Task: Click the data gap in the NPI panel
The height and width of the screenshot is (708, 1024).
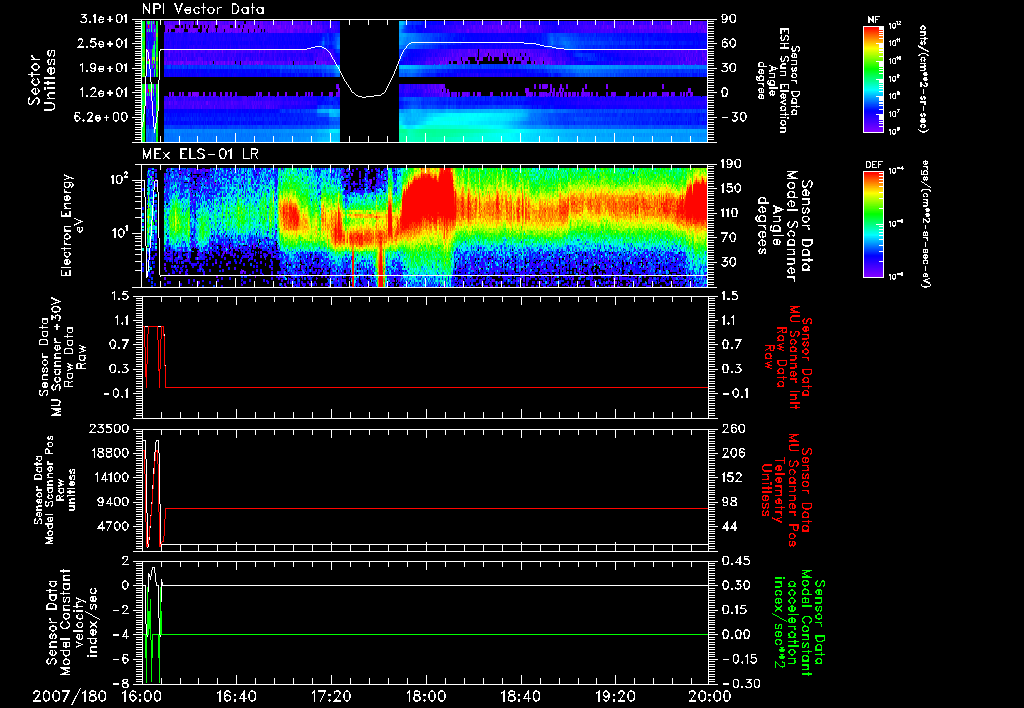Action: [370, 80]
